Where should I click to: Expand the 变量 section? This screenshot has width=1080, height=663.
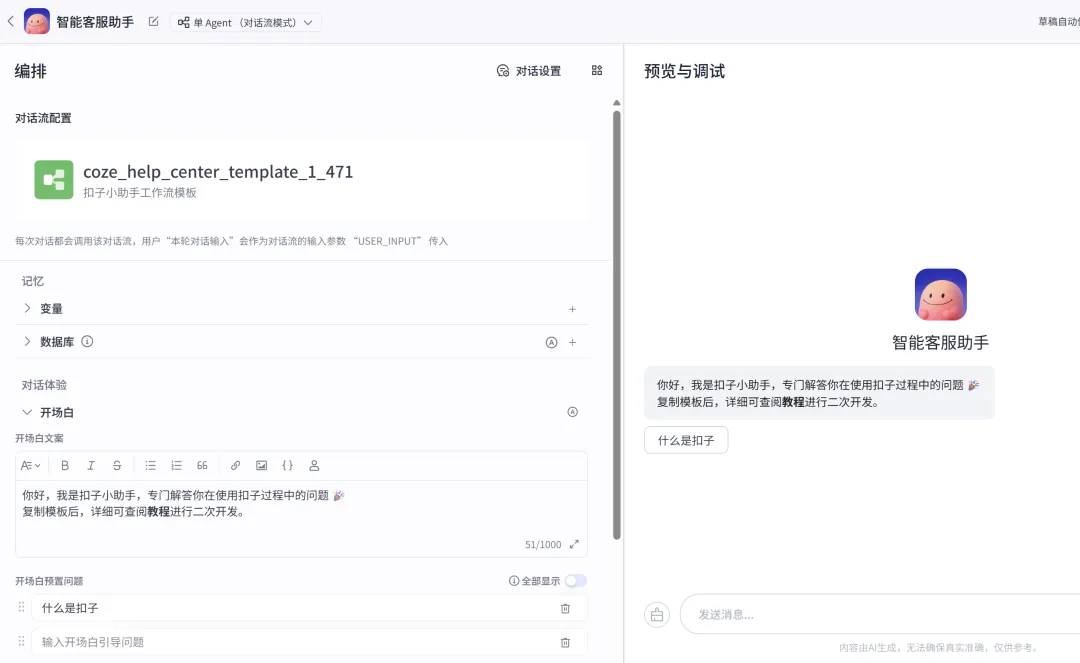pos(27,308)
